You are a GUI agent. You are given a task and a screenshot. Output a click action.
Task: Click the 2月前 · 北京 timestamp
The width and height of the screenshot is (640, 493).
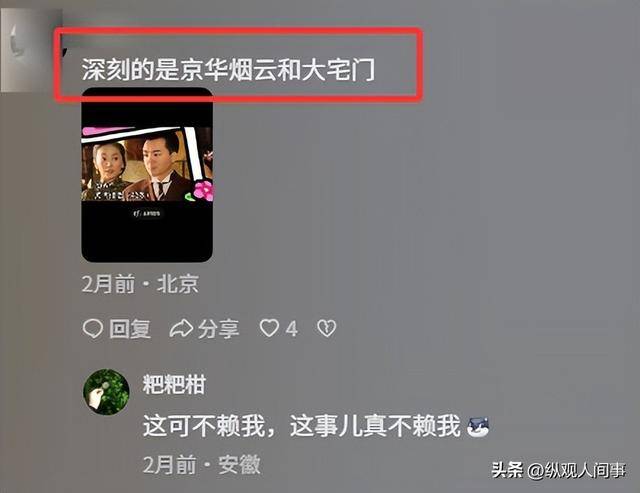[140, 284]
